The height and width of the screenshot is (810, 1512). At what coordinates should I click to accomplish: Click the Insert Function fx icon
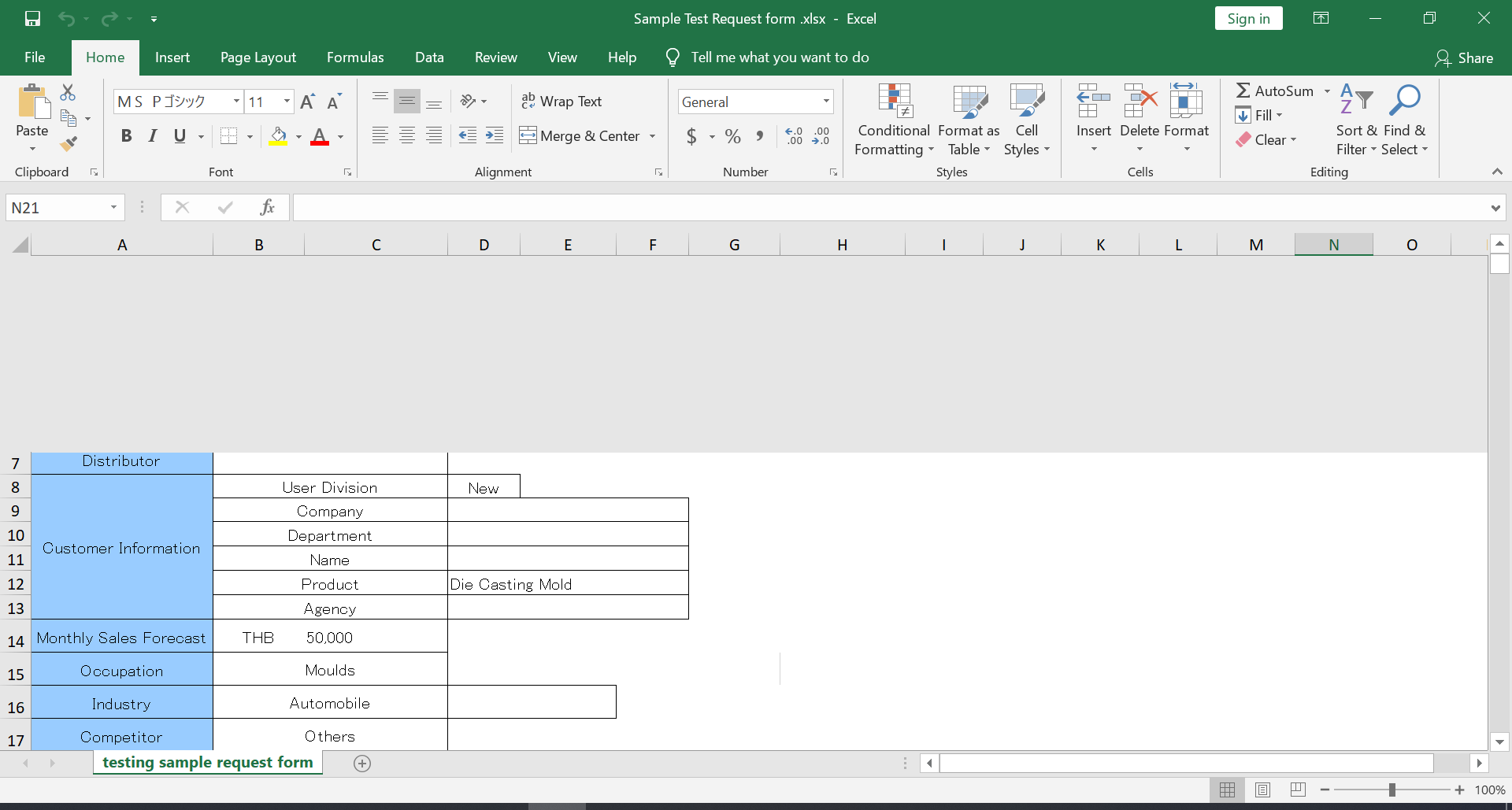267,207
